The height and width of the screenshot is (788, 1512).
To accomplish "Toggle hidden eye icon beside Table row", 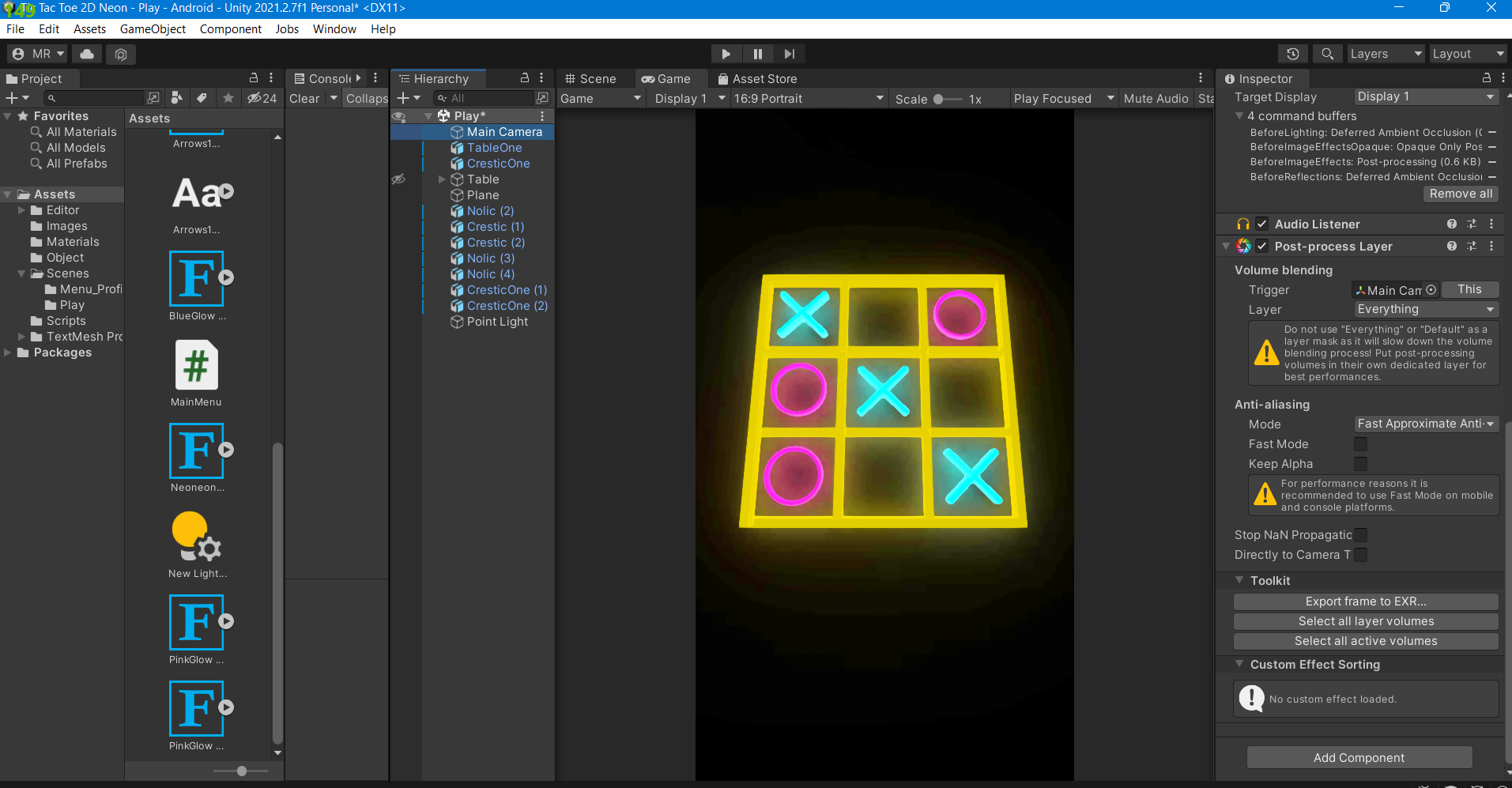I will [x=398, y=179].
